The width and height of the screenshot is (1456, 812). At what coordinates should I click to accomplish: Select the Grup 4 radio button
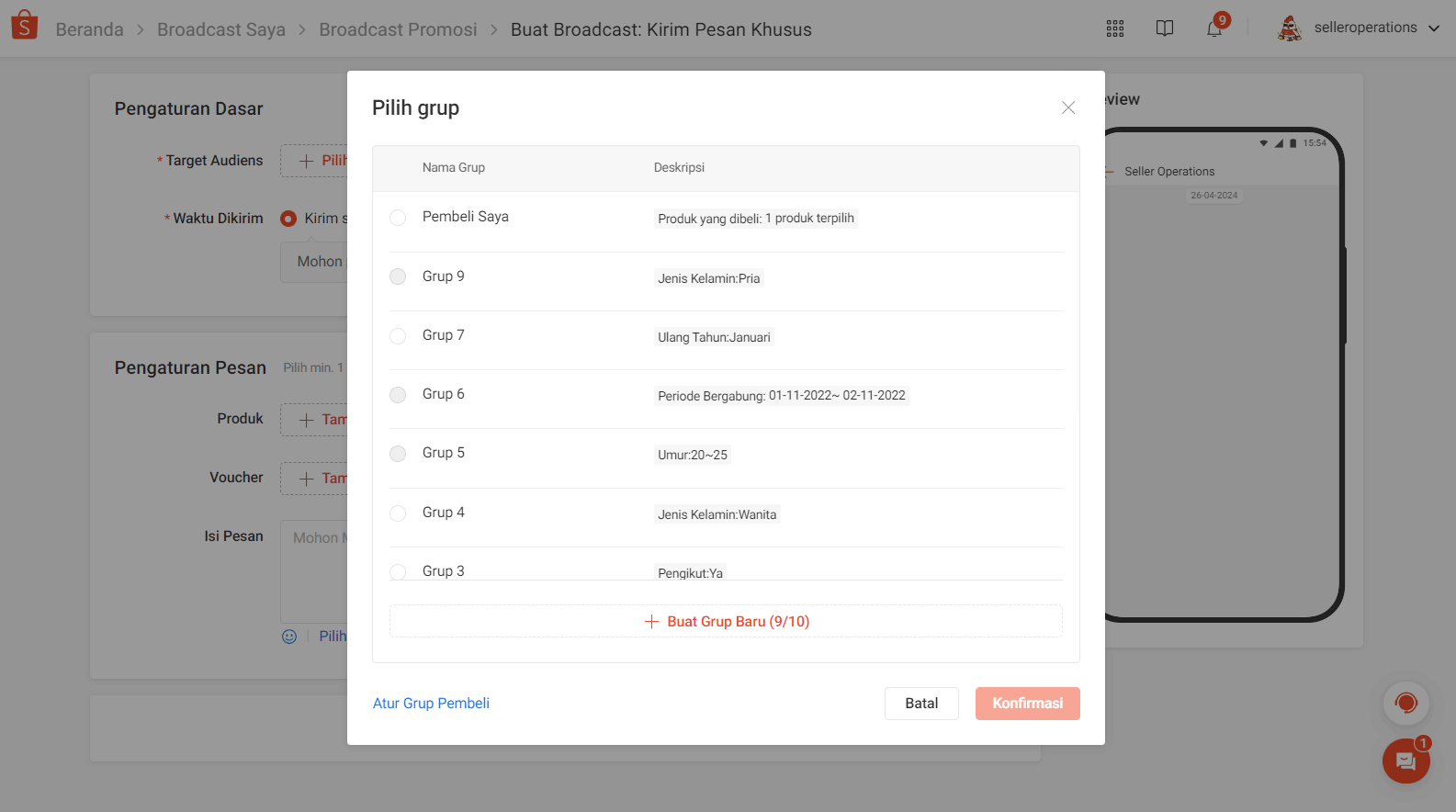[x=398, y=513]
